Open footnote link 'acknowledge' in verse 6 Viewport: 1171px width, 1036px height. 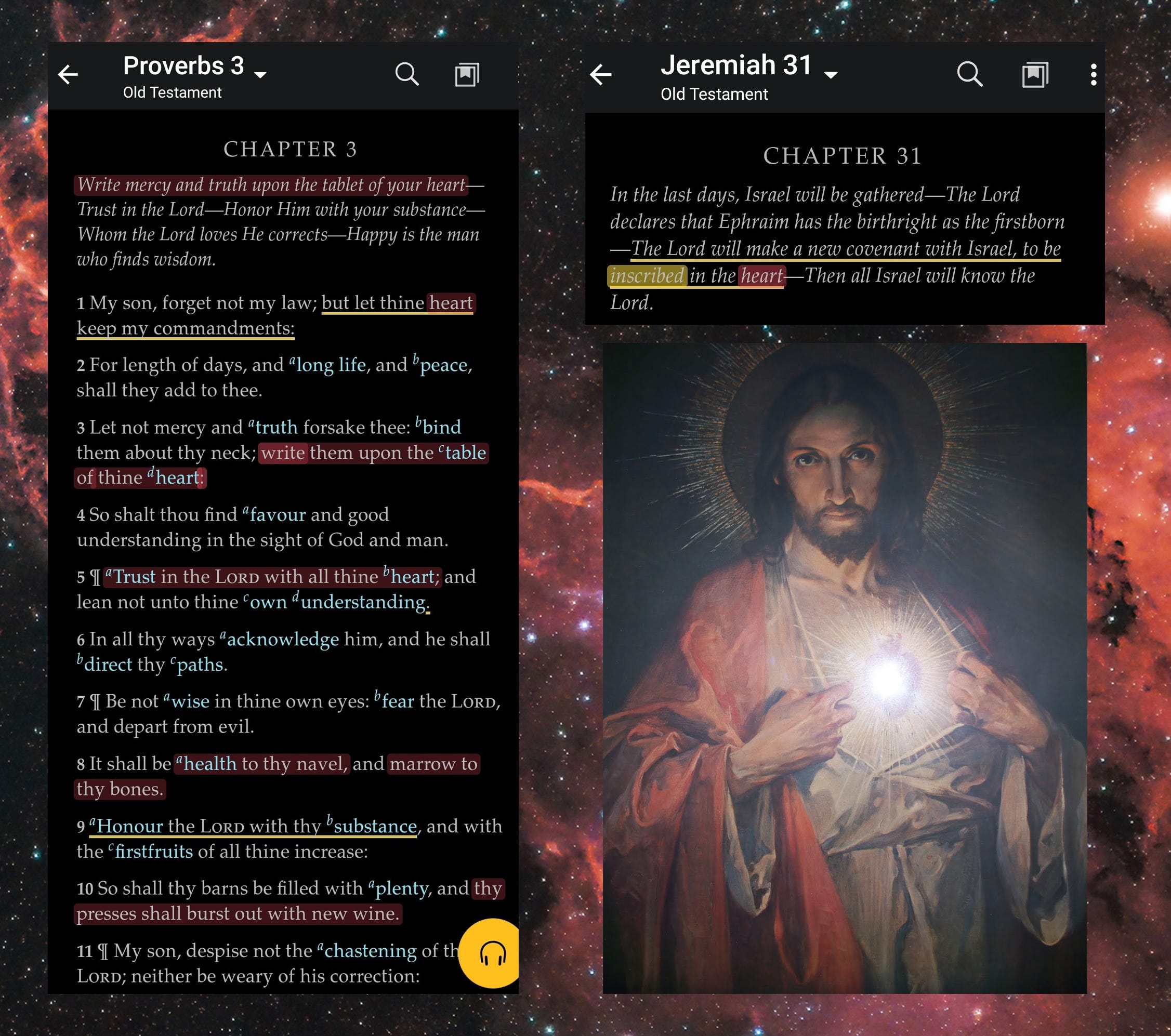[x=279, y=639]
